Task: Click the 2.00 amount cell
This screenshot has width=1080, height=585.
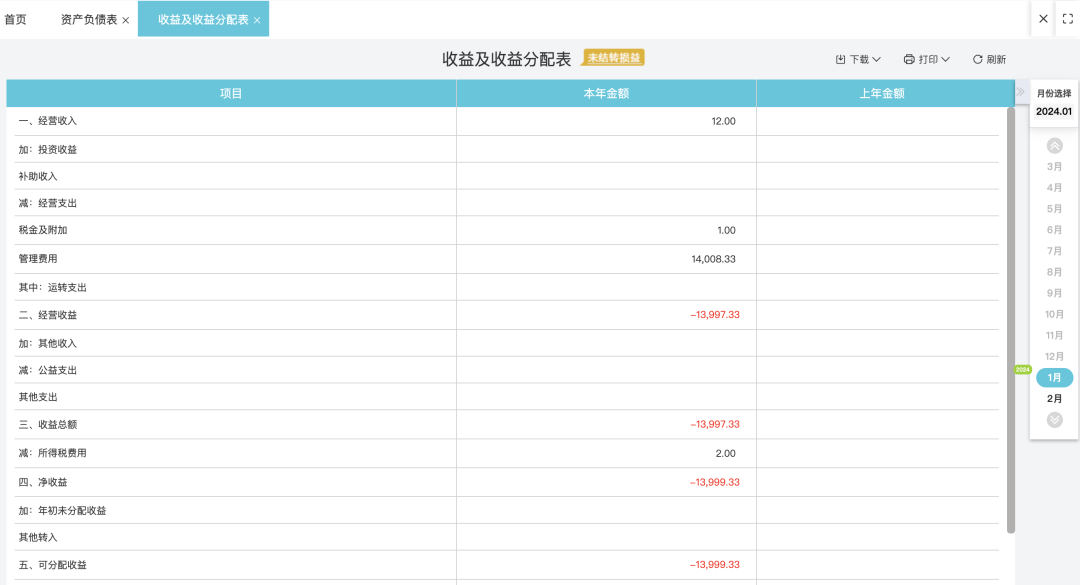Action: tap(725, 453)
